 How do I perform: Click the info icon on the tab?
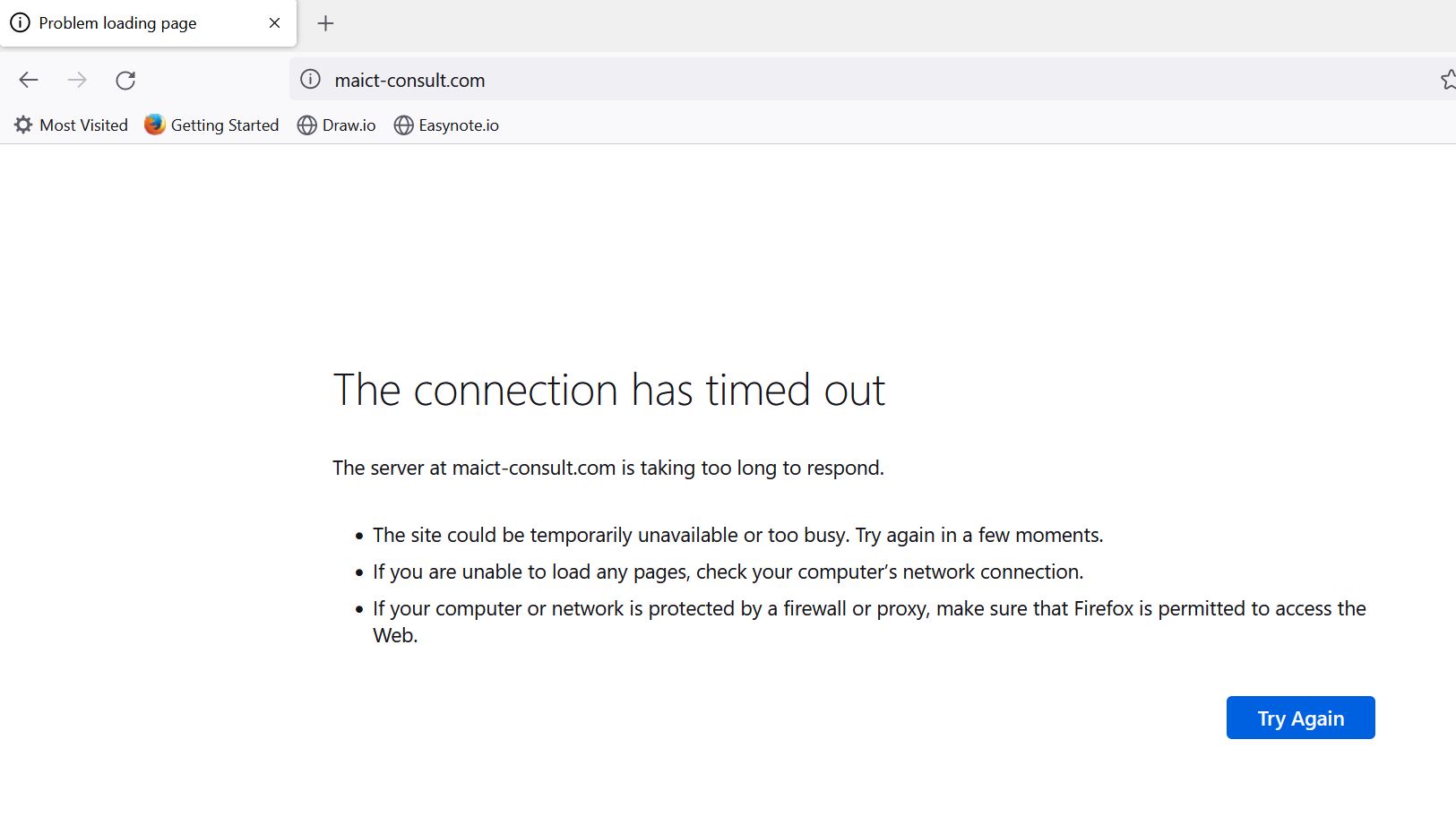20,23
